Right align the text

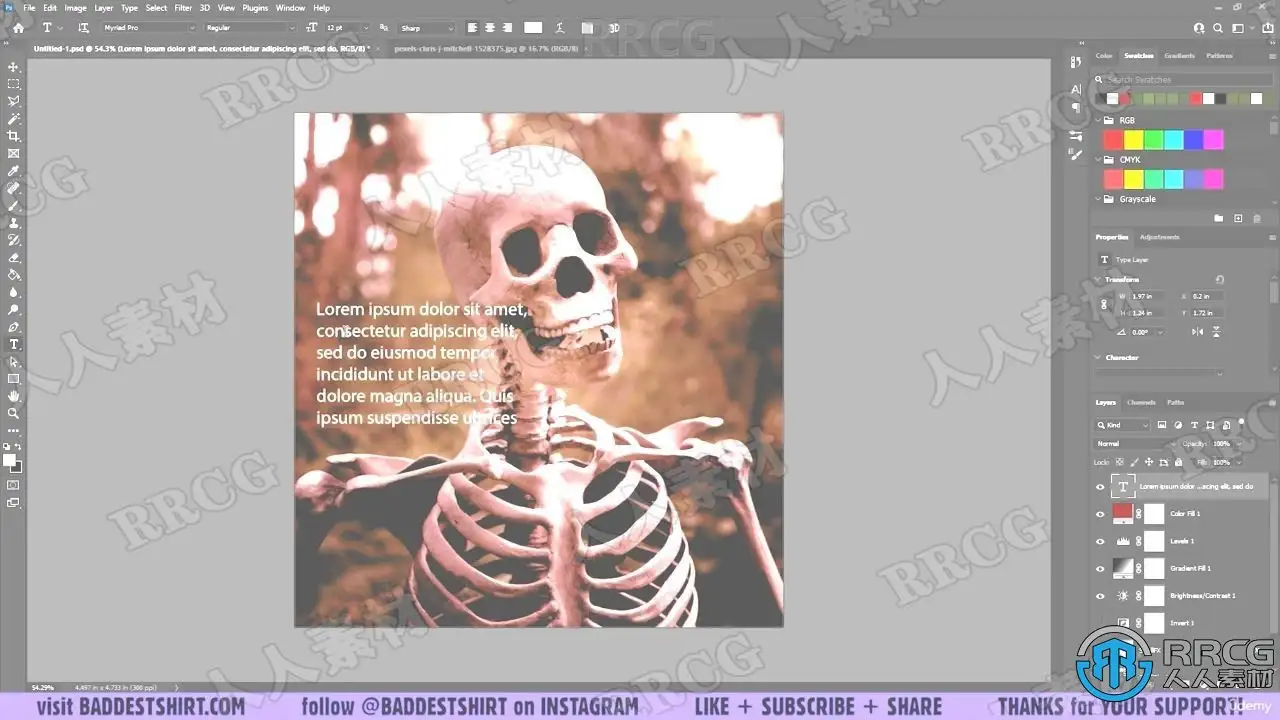(x=508, y=28)
